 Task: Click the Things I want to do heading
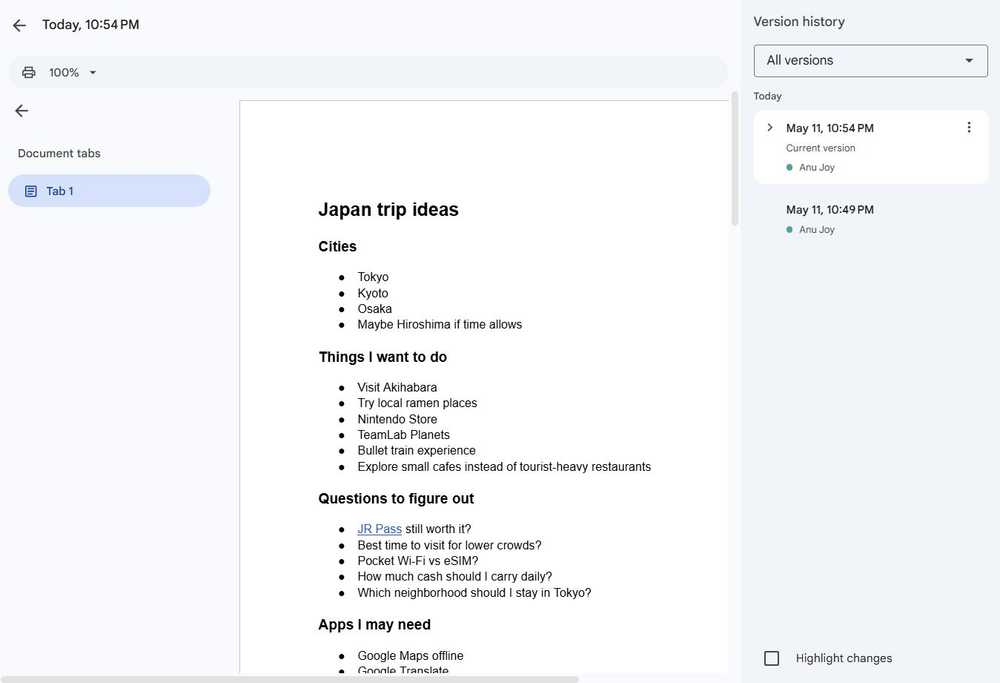pos(383,357)
